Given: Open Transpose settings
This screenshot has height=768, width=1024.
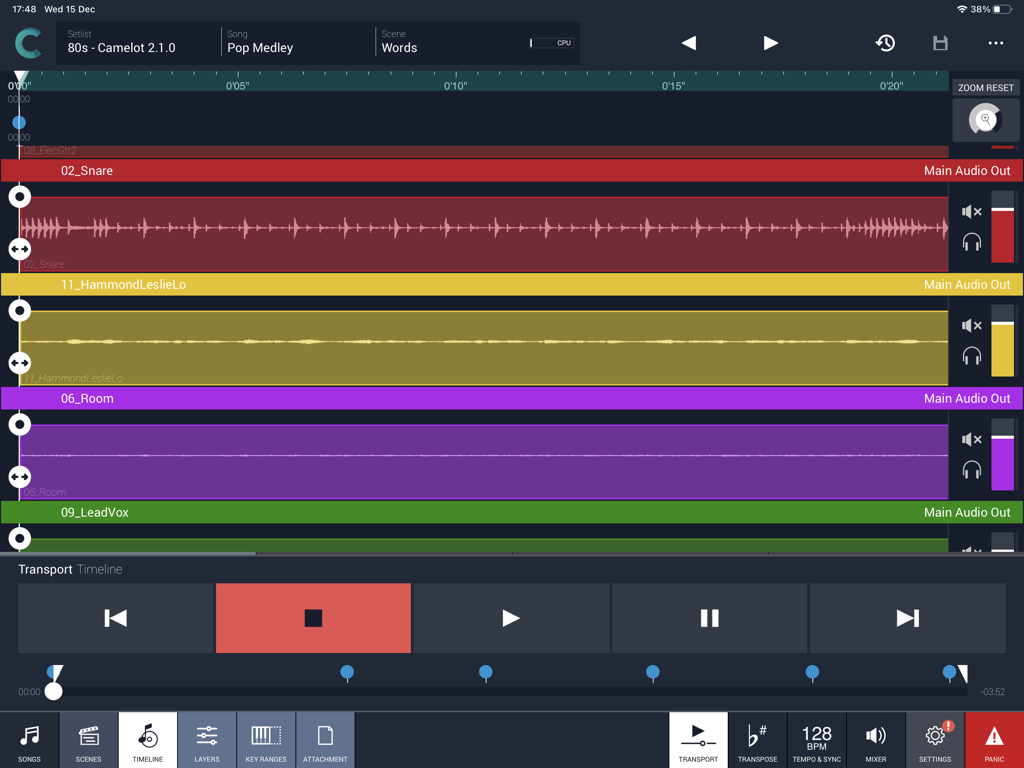Looking at the screenshot, I should (x=757, y=740).
